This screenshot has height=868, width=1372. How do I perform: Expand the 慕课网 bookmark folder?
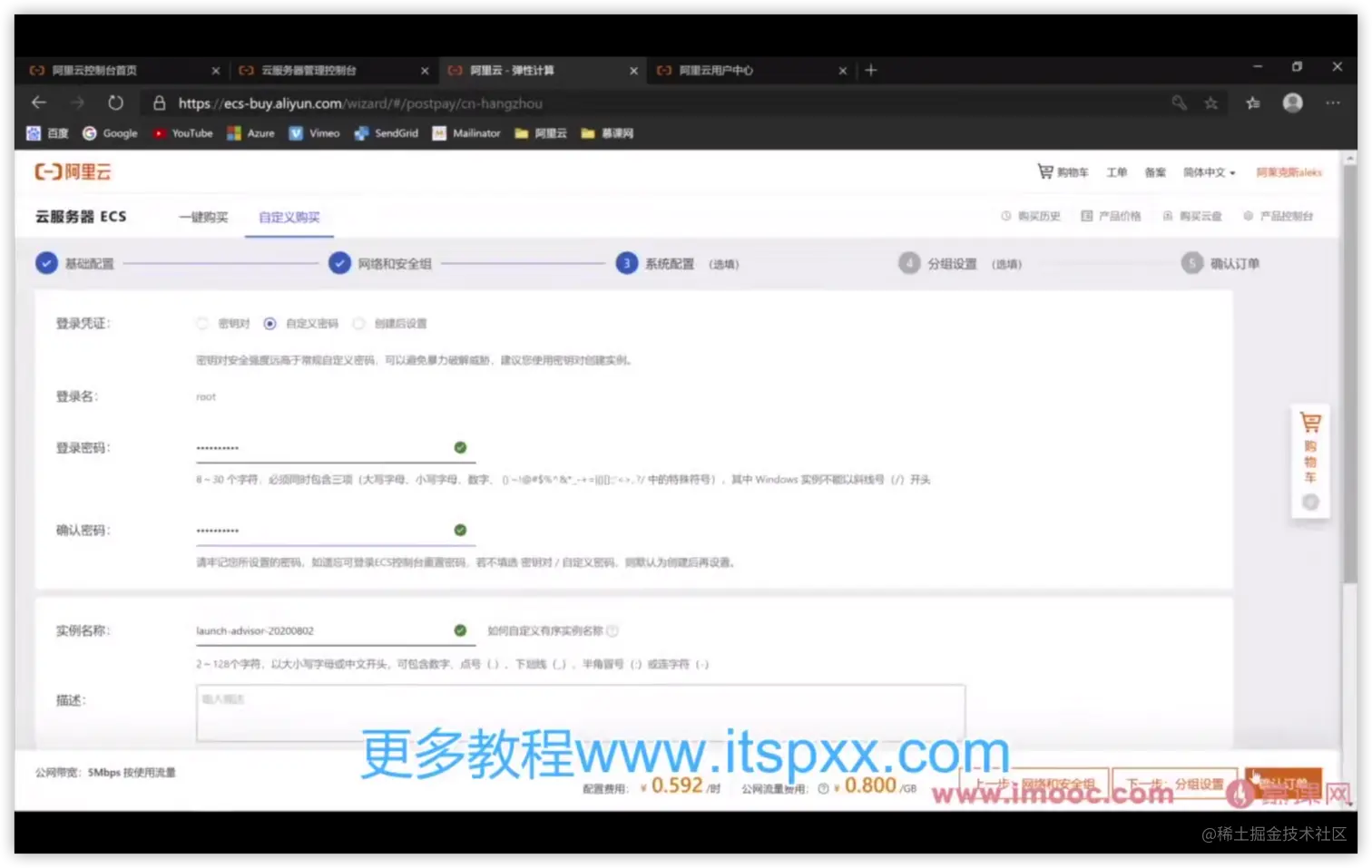607,133
